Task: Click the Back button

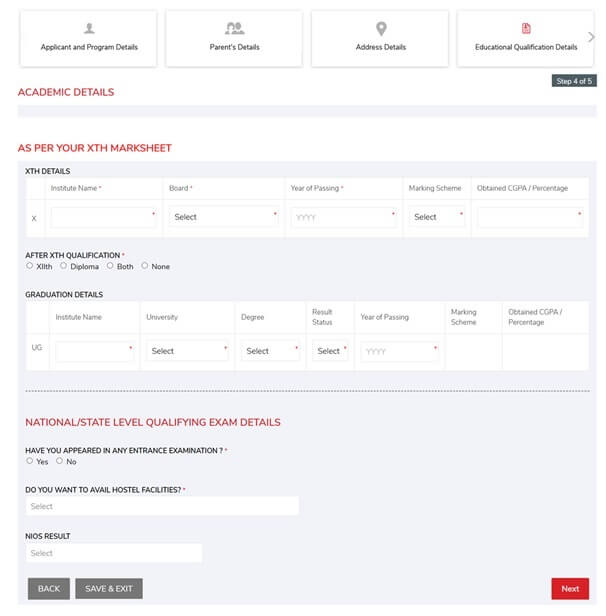Action: coord(49,588)
